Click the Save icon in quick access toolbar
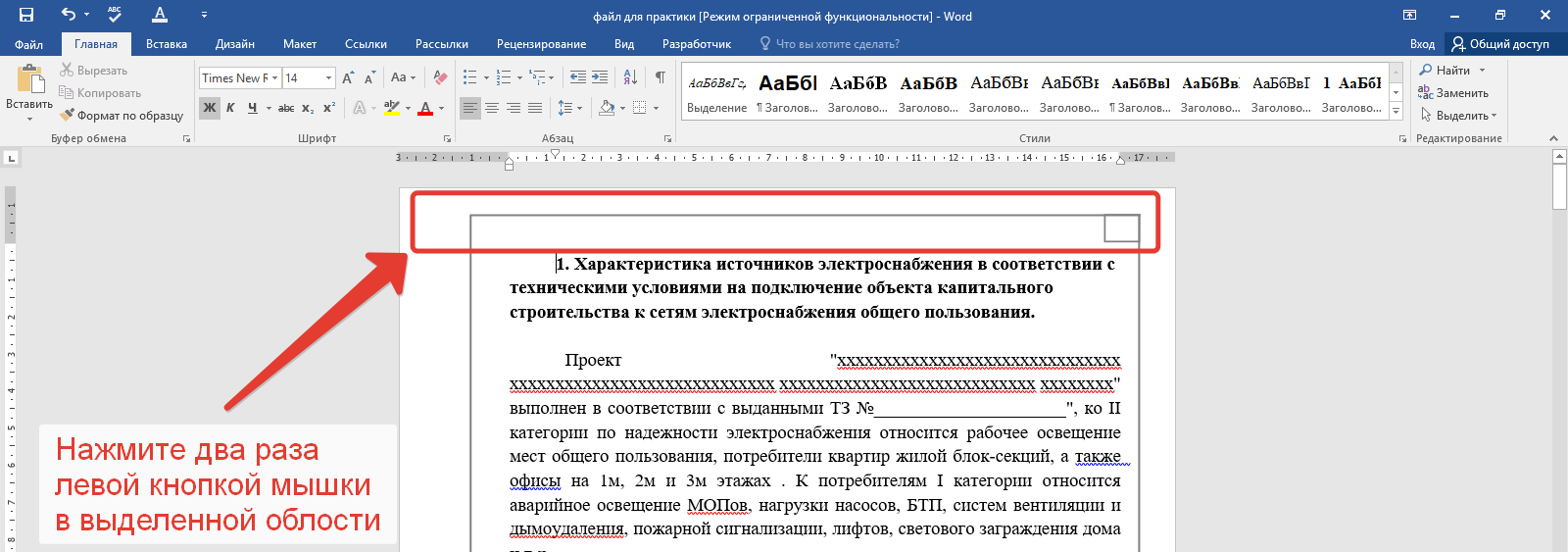 [26, 15]
